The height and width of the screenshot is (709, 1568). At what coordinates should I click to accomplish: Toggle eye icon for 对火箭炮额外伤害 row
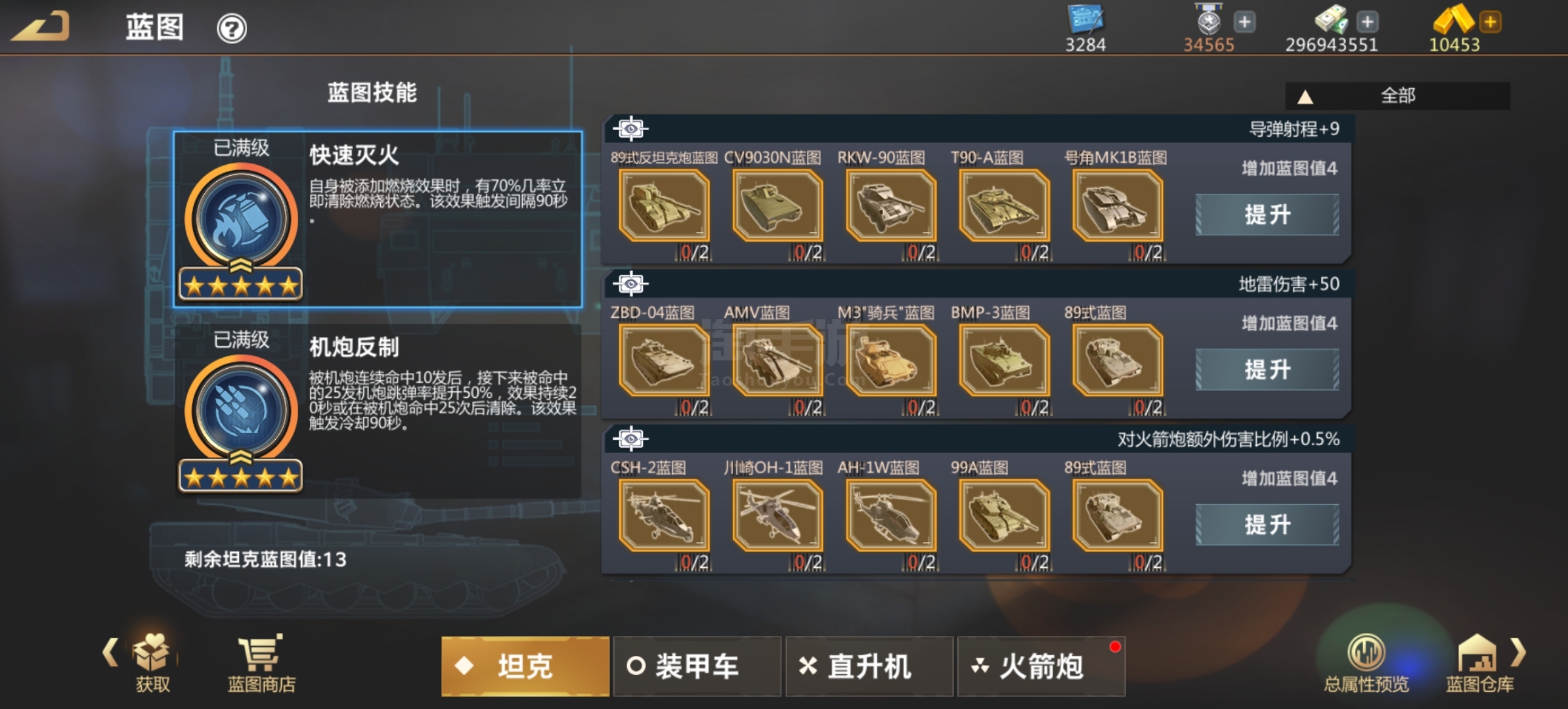(630, 439)
